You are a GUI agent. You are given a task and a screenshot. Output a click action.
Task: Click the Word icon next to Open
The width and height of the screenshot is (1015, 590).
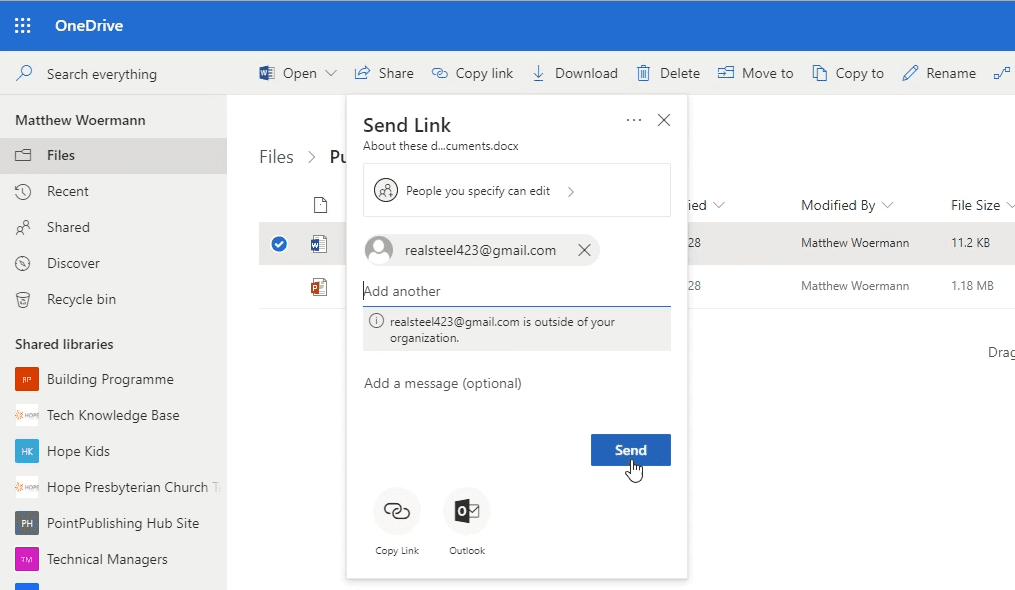266,73
